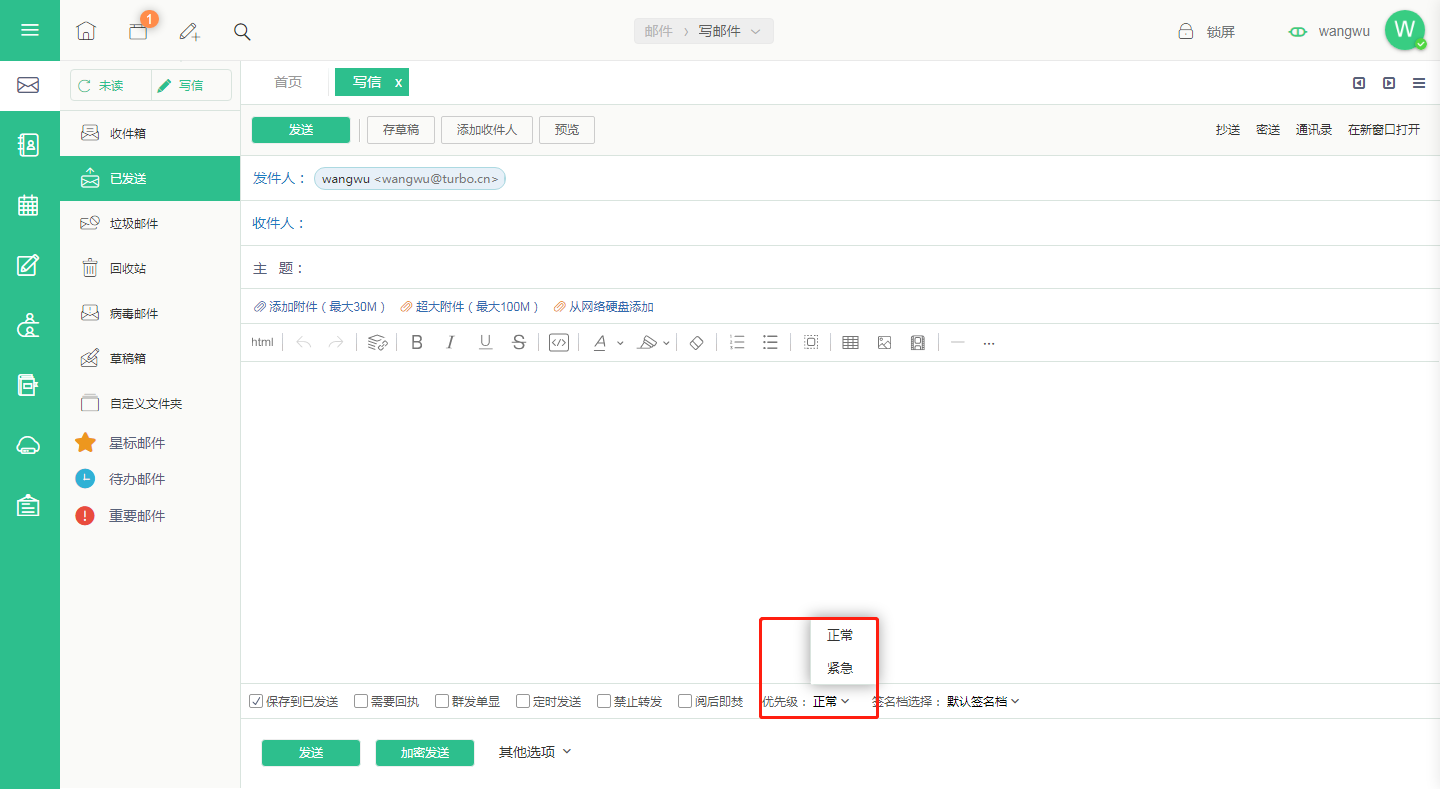Screen dimensions: 1440x789
Task: Open the contacts address book sidebar icon
Action: click(29, 145)
